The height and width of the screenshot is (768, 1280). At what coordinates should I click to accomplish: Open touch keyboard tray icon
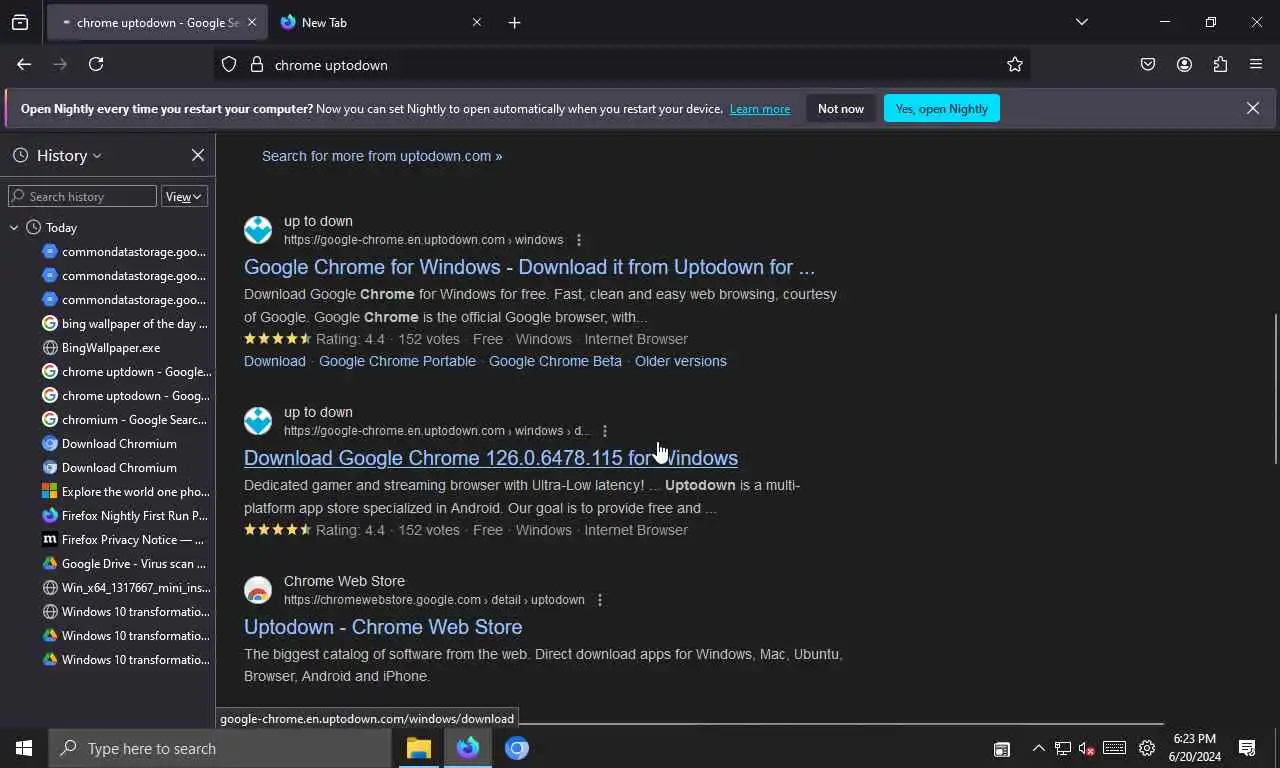(x=1114, y=748)
